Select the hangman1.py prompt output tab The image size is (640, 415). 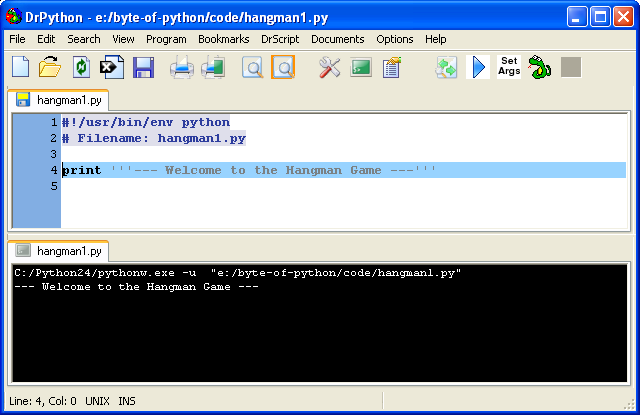click(x=58, y=251)
